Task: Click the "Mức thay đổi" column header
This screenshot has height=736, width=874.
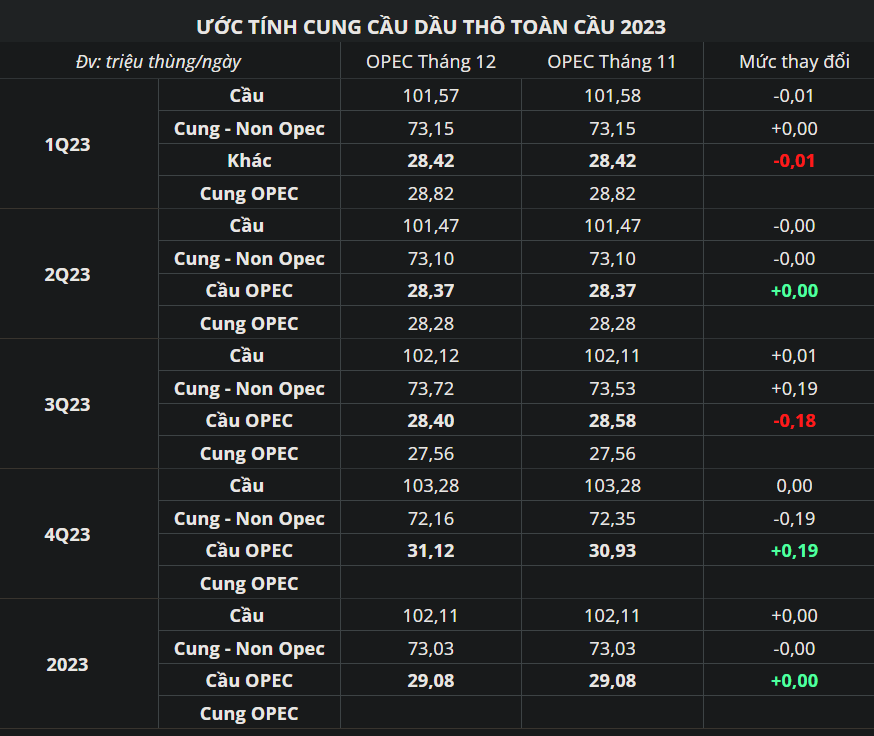Action: click(794, 62)
